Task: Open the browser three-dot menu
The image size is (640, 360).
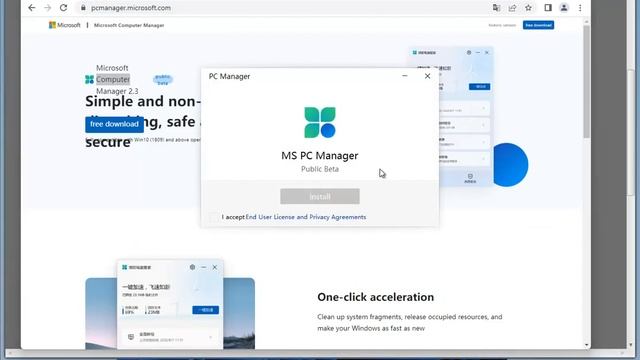Action: pos(580,8)
